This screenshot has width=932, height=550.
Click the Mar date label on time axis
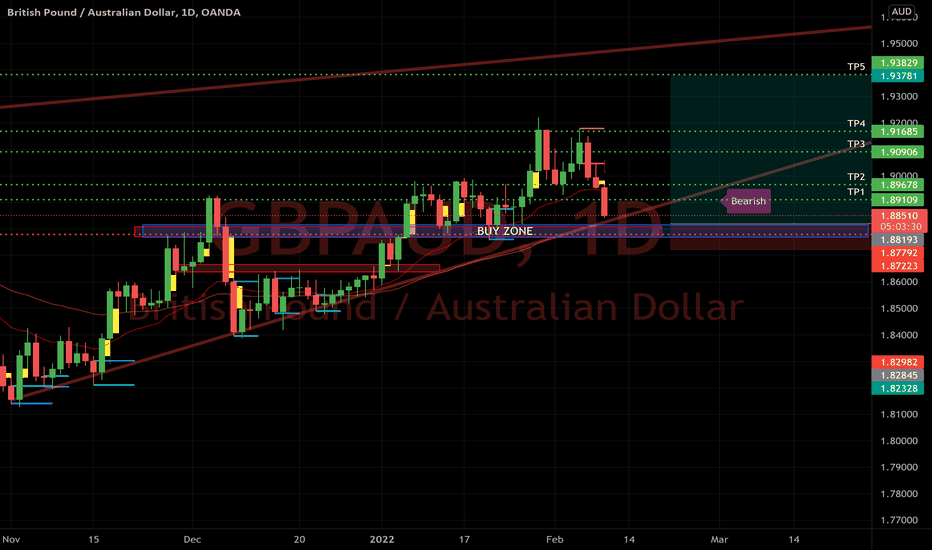pos(719,539)
